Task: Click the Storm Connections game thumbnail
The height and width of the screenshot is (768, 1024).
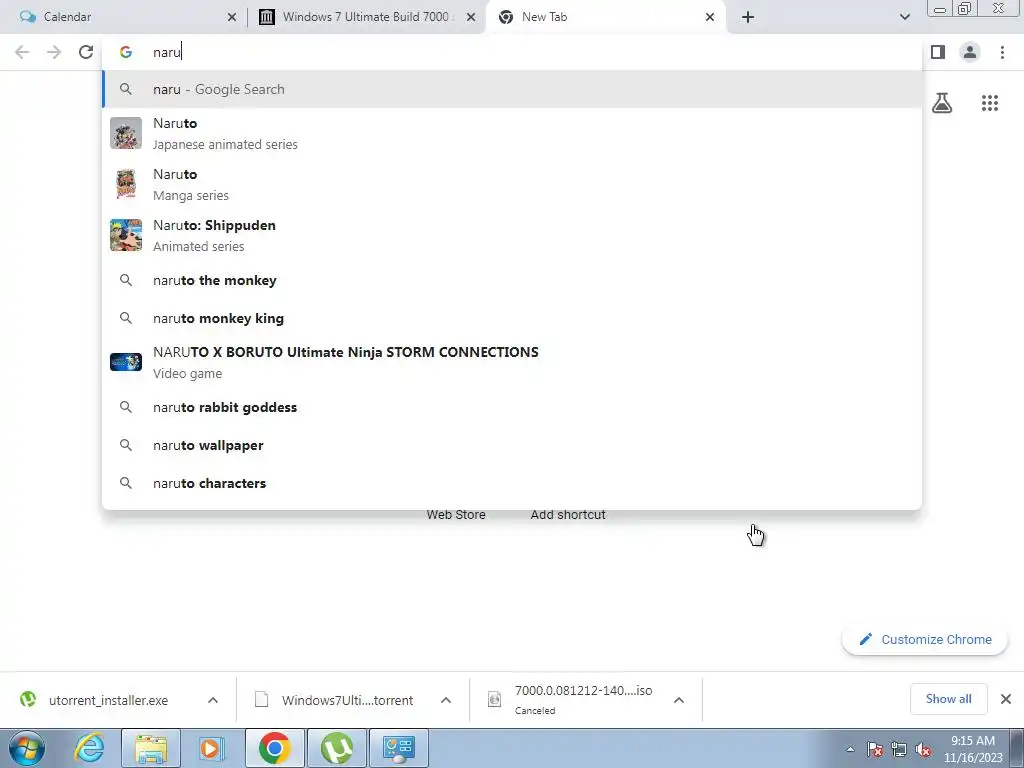Action: 126,362
